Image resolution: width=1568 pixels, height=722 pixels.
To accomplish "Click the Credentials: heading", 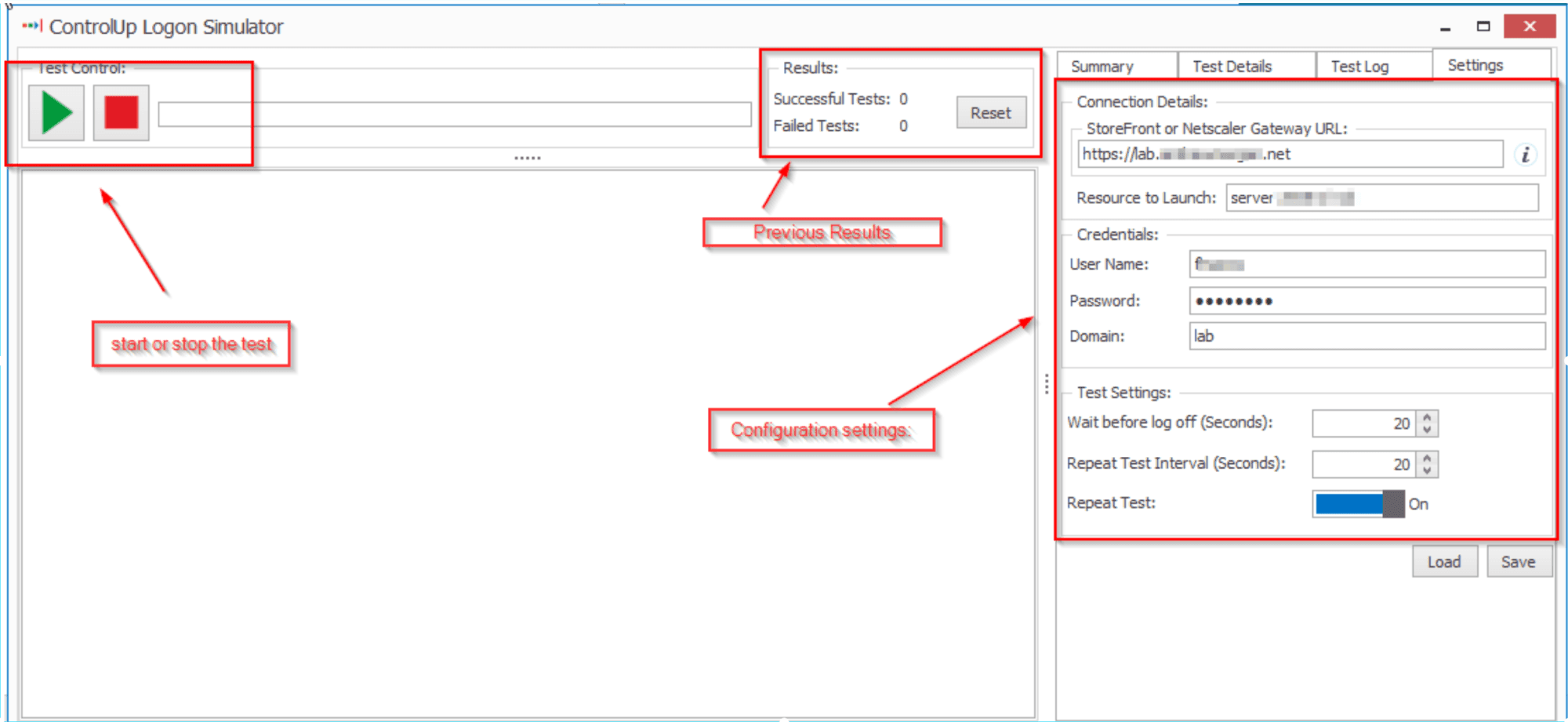I will (x=1117, y=234).
